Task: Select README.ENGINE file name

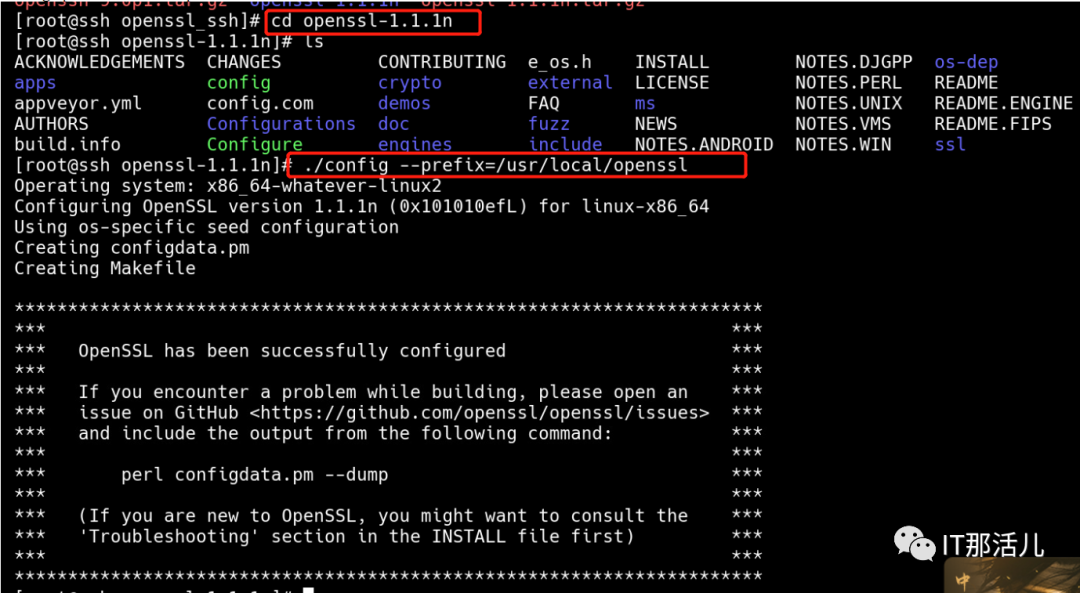Action: click(1004, 103)
